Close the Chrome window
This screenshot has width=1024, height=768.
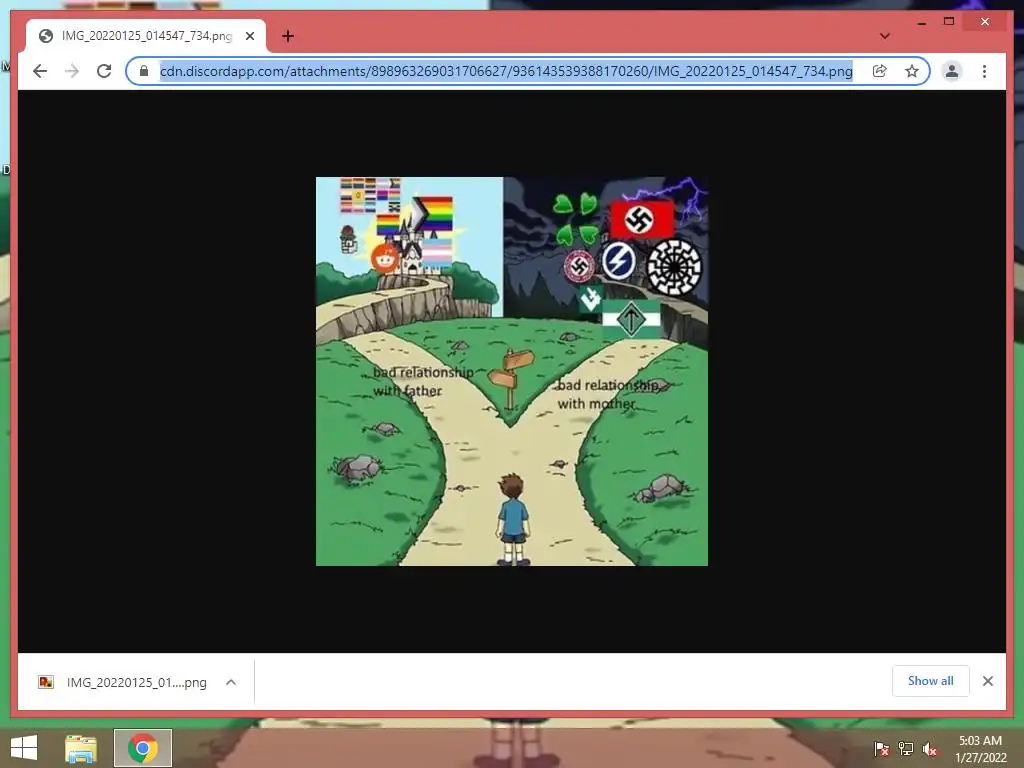point(985,22)
